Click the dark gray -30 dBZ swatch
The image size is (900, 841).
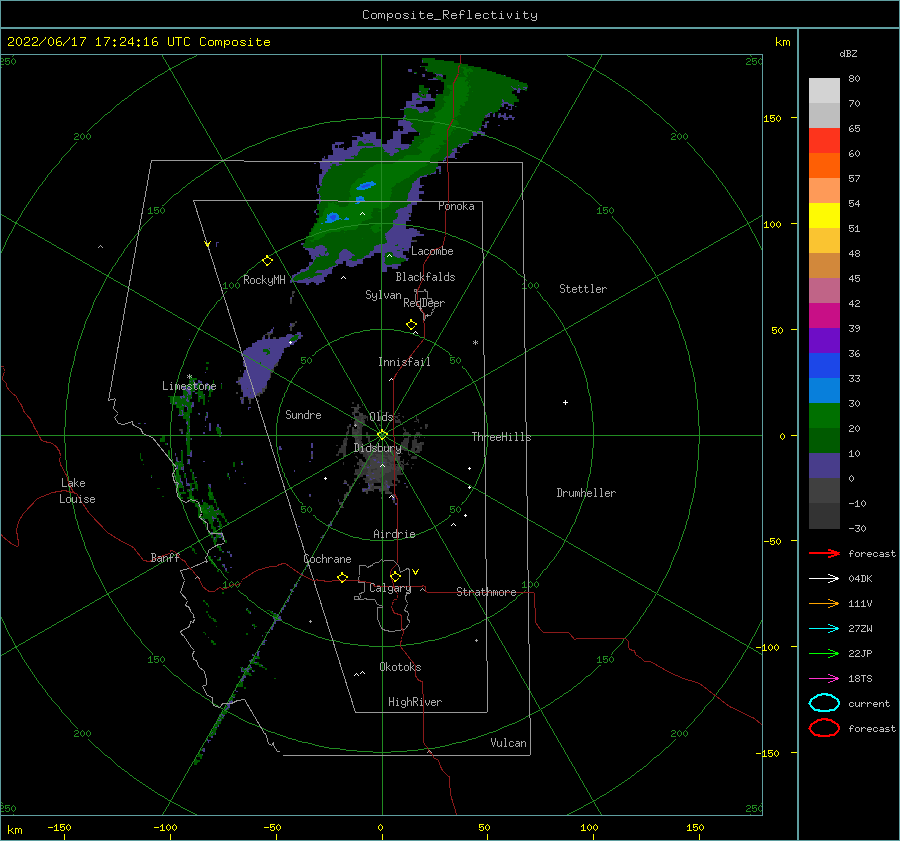[824, 516]
